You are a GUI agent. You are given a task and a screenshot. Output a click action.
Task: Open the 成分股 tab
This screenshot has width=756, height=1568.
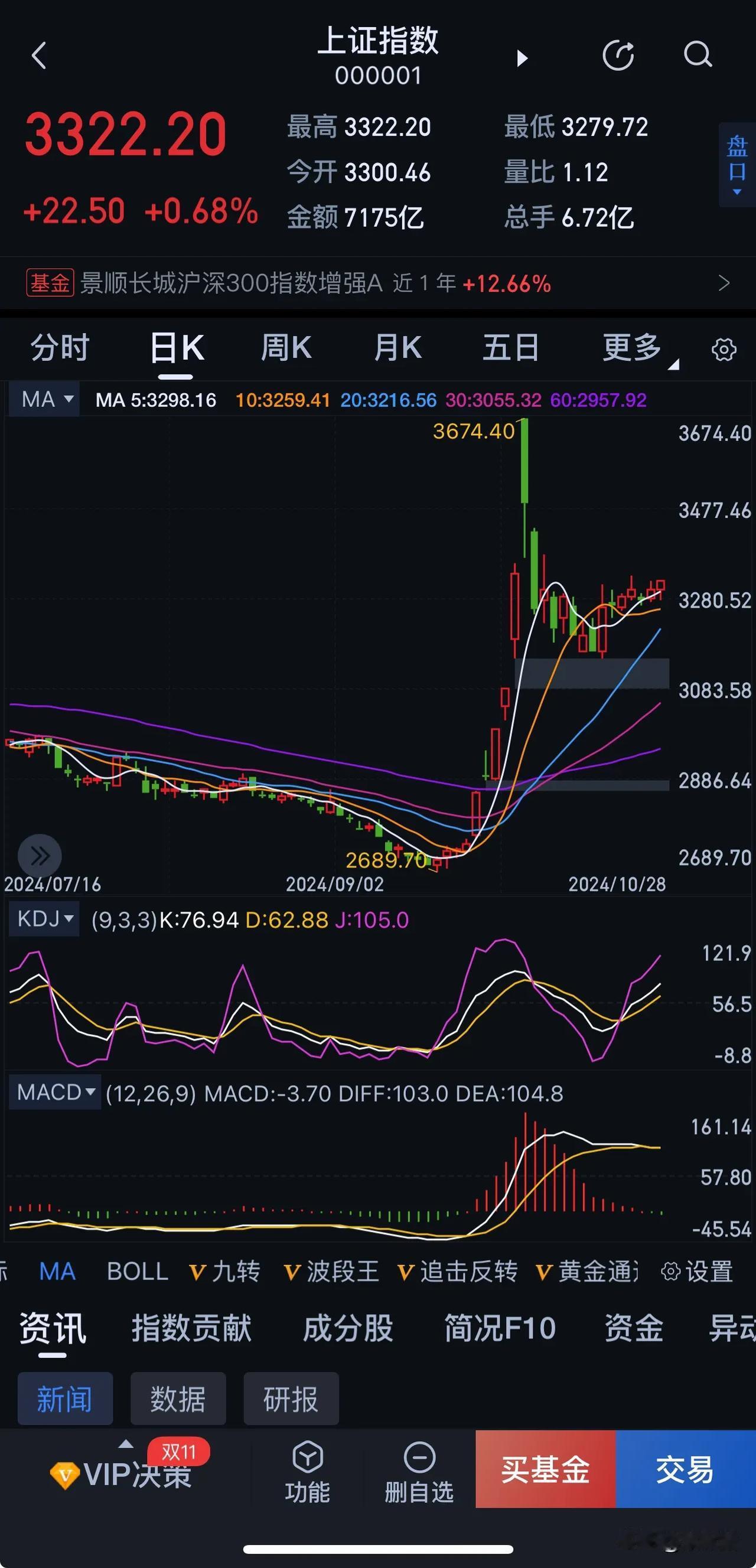[x=347, y=1328]
